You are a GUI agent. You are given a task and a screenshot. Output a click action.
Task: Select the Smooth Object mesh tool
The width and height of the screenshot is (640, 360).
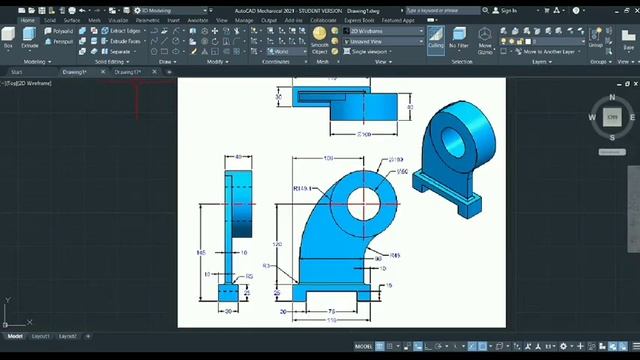point(320,40)
